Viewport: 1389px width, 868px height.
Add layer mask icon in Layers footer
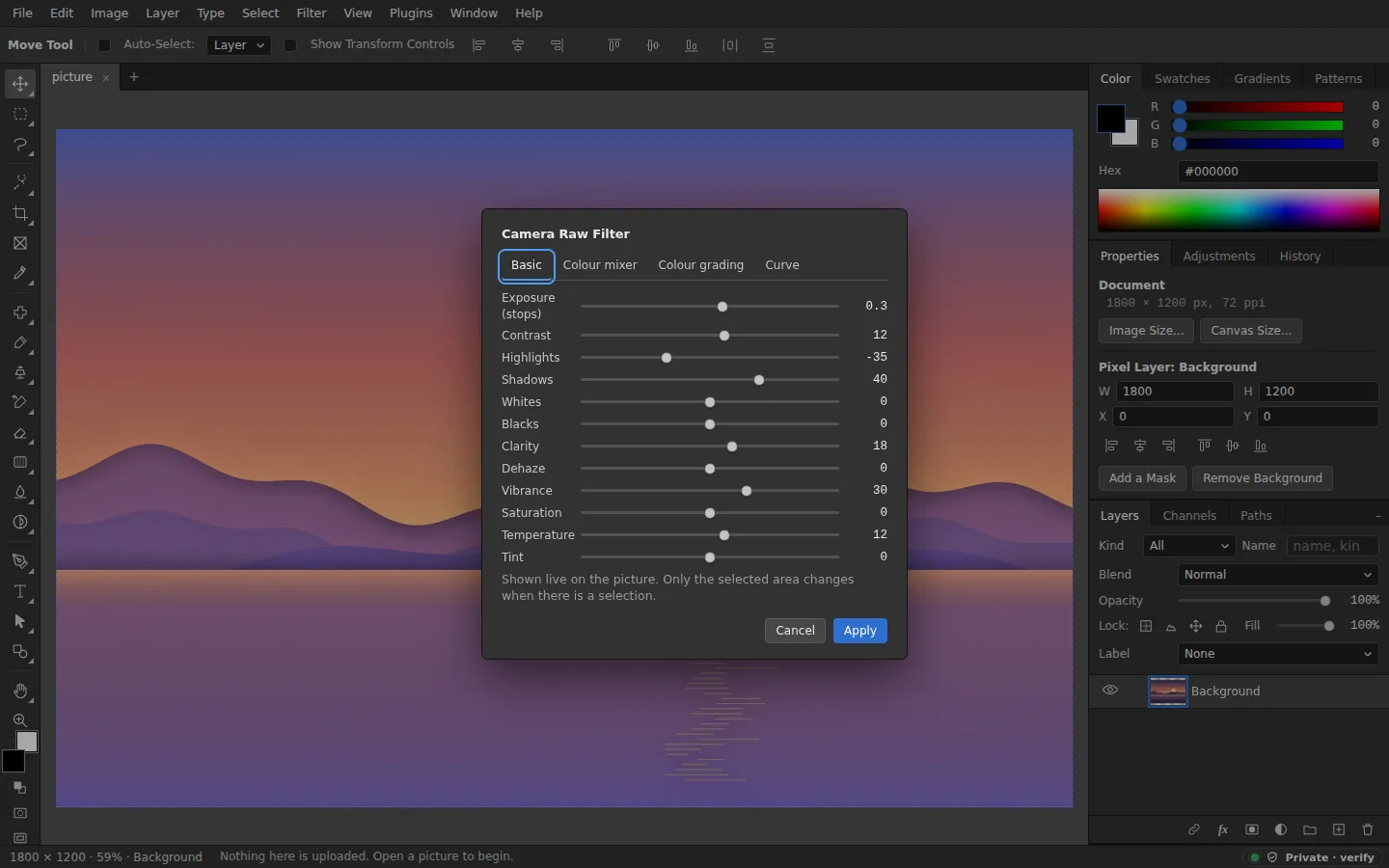[1252, 829]
